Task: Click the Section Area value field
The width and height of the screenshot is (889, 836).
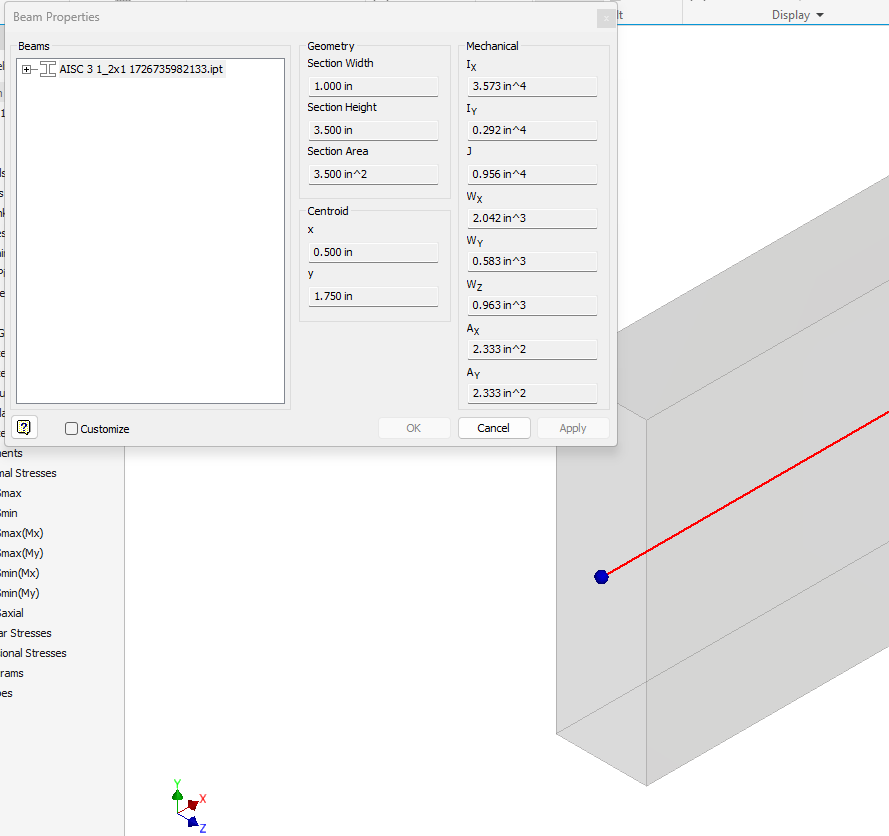Action: (373, 174)
